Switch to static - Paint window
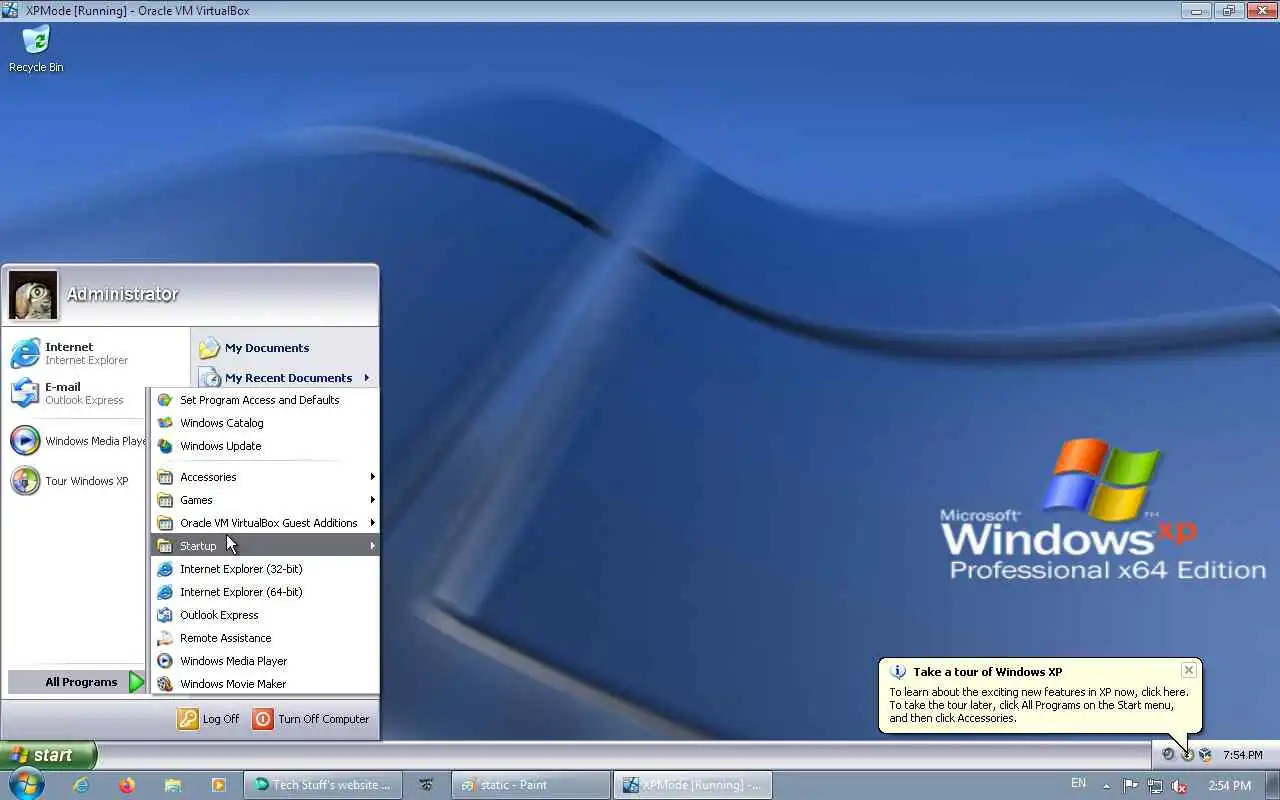 coord(531,785)
